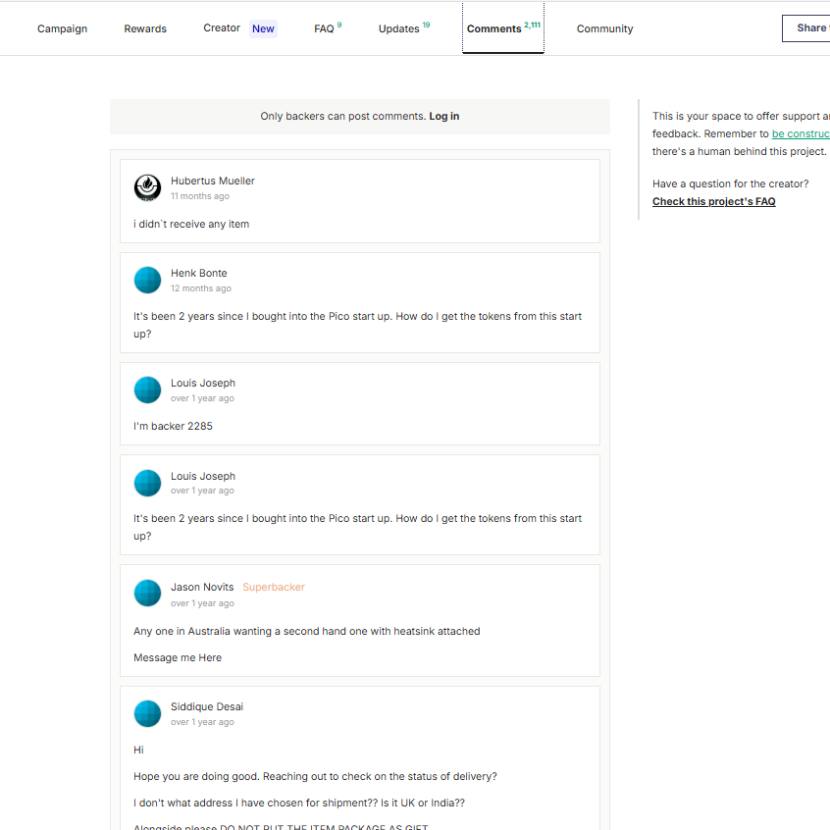View the FAQ tab
830x830 pixels.
tap(328, 28)
